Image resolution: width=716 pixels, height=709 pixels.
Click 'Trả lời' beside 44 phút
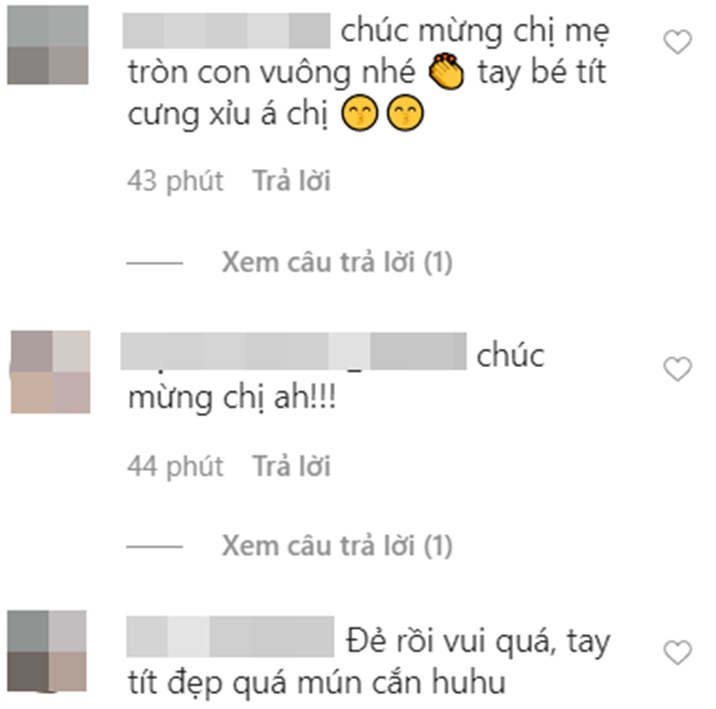coord(291,466)
